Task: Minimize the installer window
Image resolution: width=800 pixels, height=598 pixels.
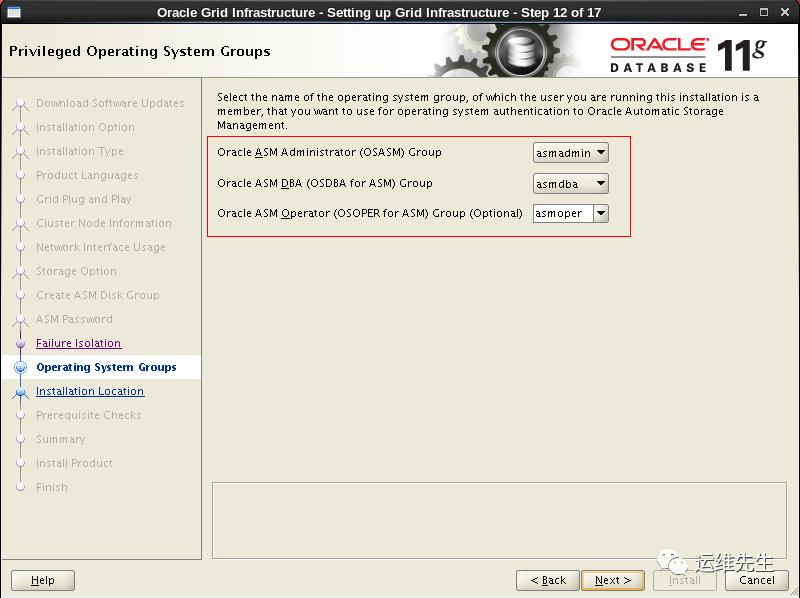Action: 743,13
